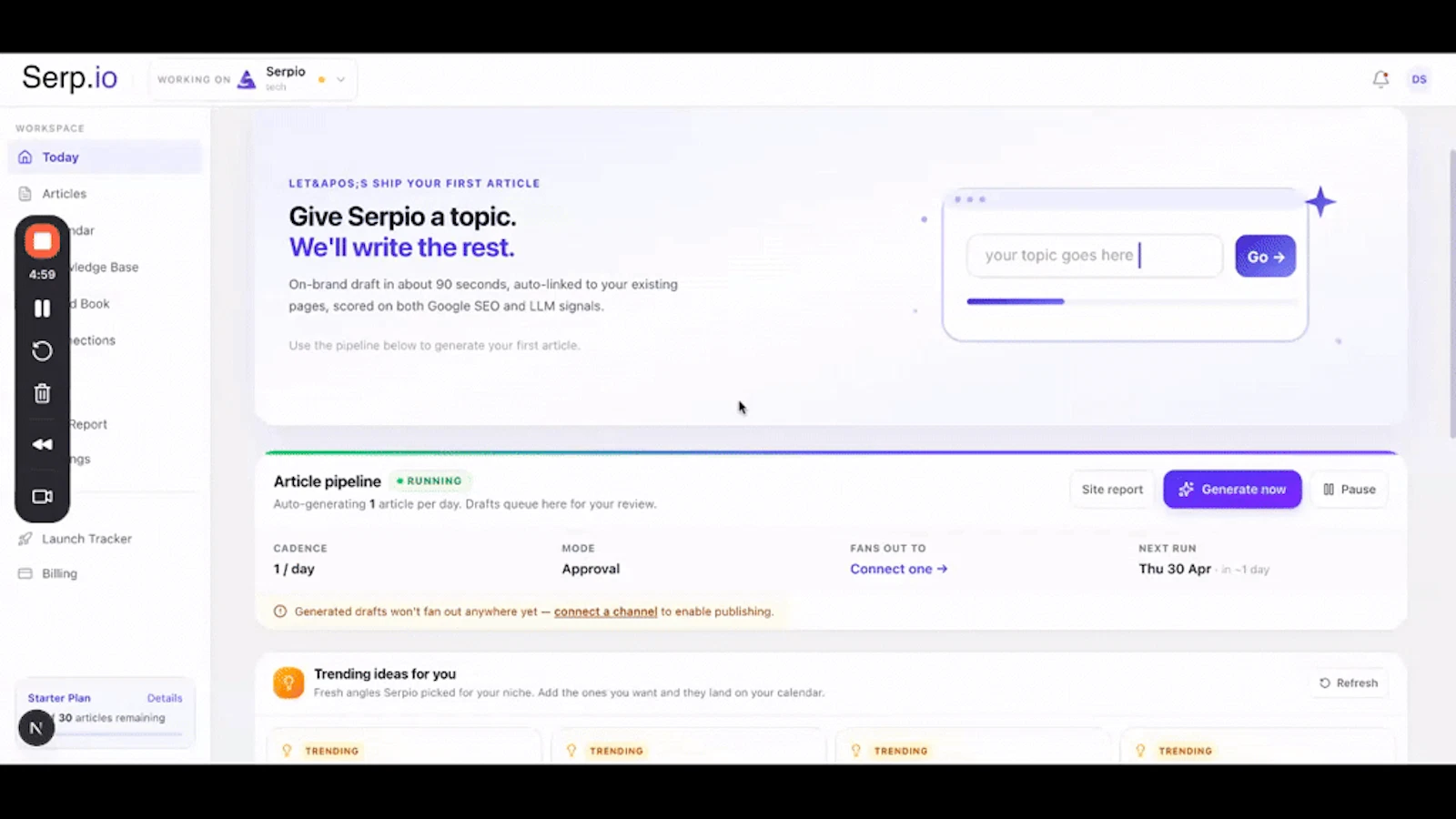Stop the screen recording

tap(42, 241)
